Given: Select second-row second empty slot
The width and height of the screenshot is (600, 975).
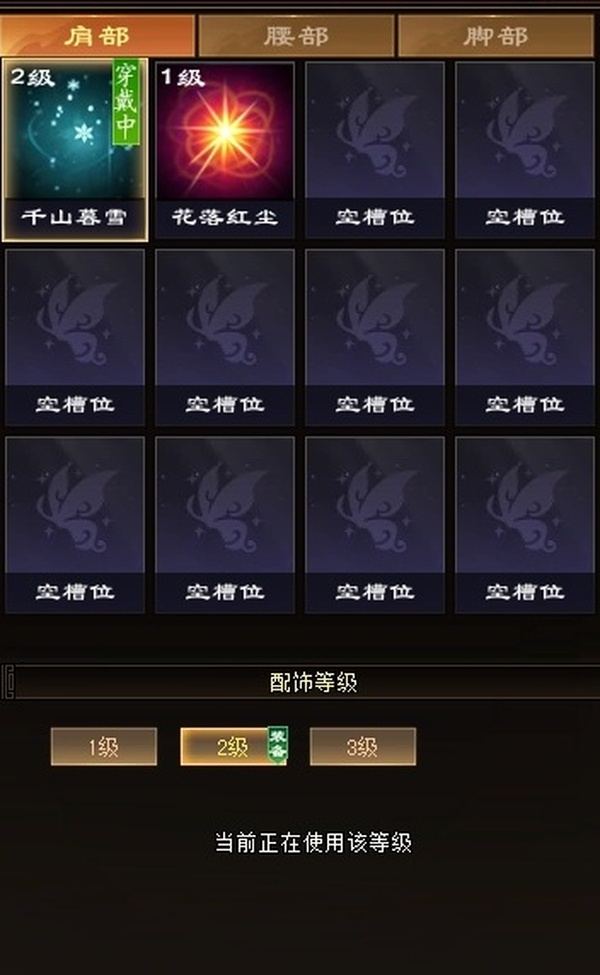Looking at the screenshot, I should pyautogui.click(x=224, y=337).
